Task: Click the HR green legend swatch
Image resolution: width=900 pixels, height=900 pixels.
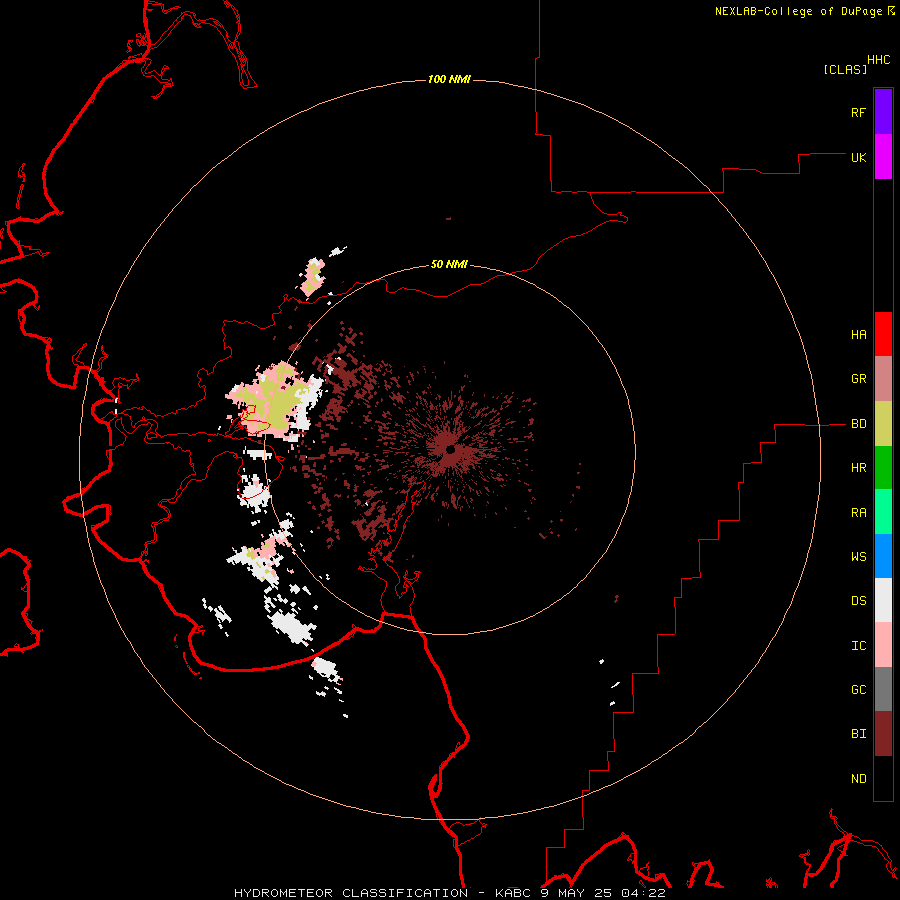Action: [x=883, y=468]
